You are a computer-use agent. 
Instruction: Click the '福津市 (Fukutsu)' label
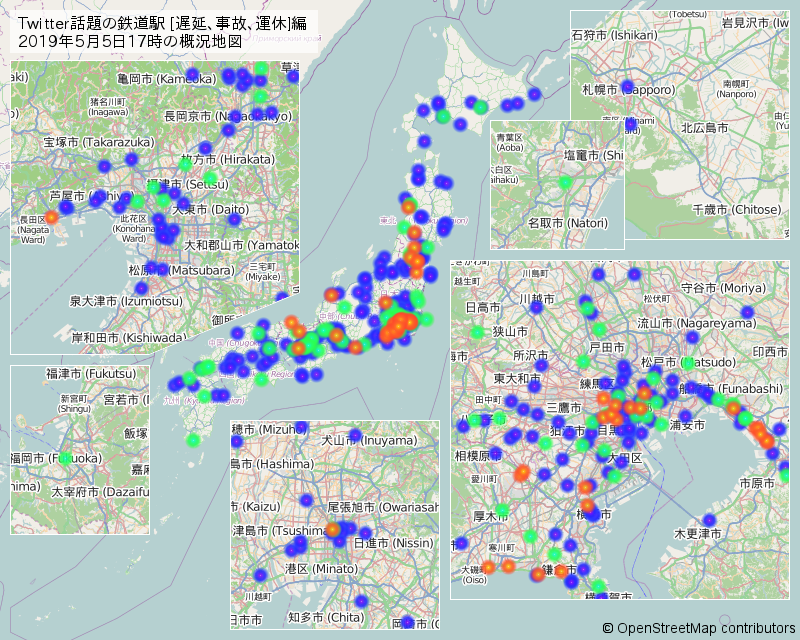point(91,374)
